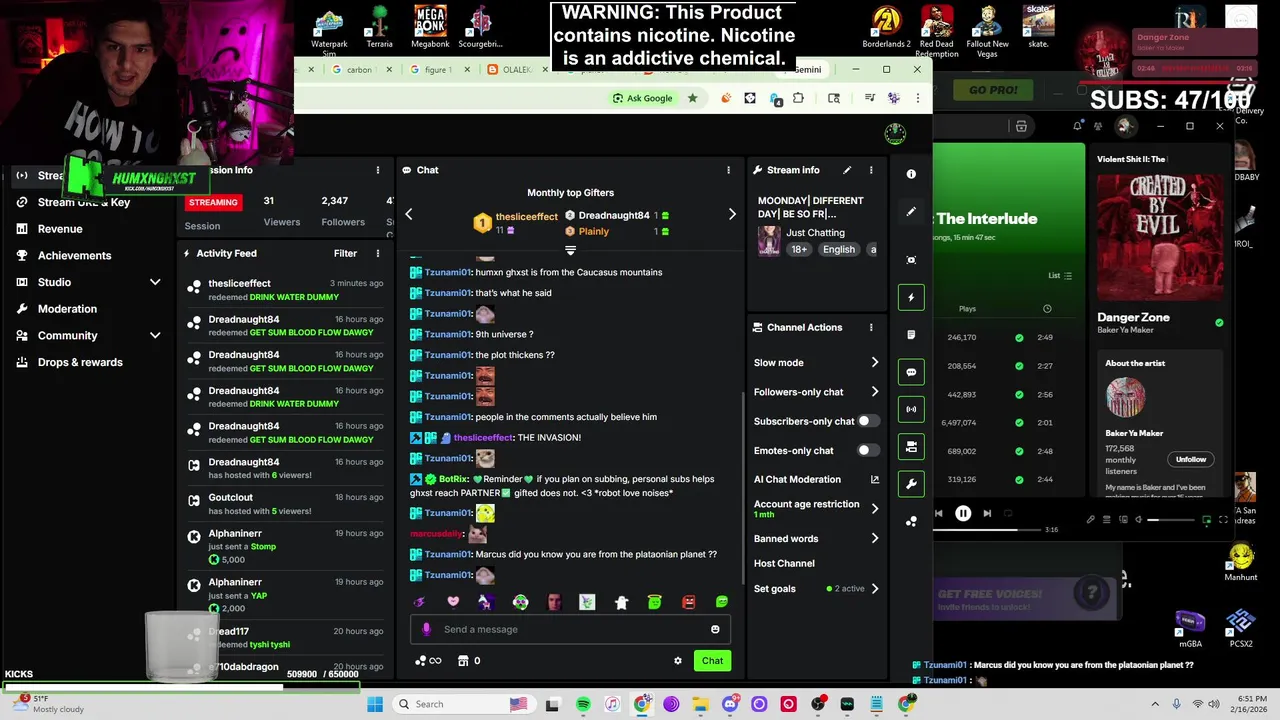Click GO PRO! button in background app
This screenshot has height=720, width=1280.
coord(993,89)
